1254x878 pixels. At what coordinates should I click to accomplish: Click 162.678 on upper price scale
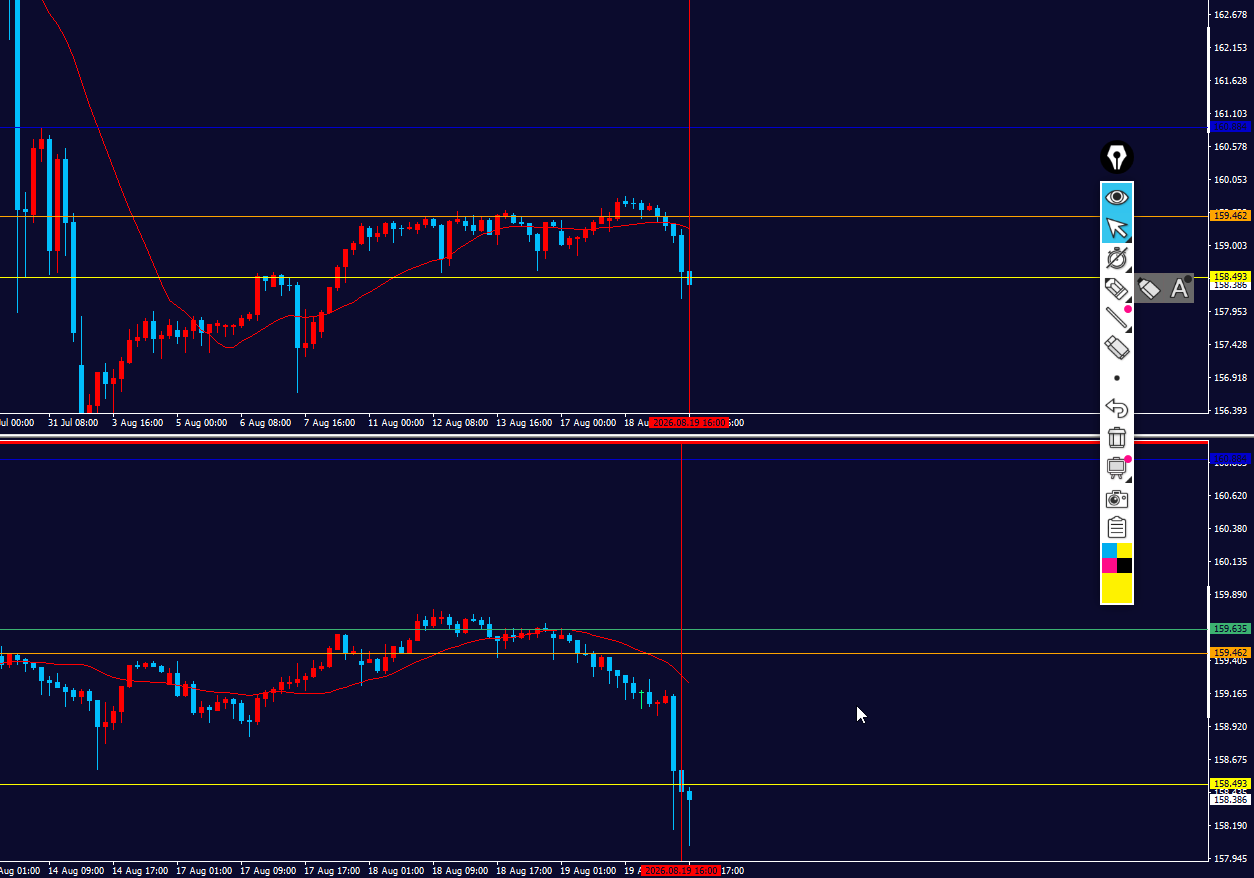1229,14
